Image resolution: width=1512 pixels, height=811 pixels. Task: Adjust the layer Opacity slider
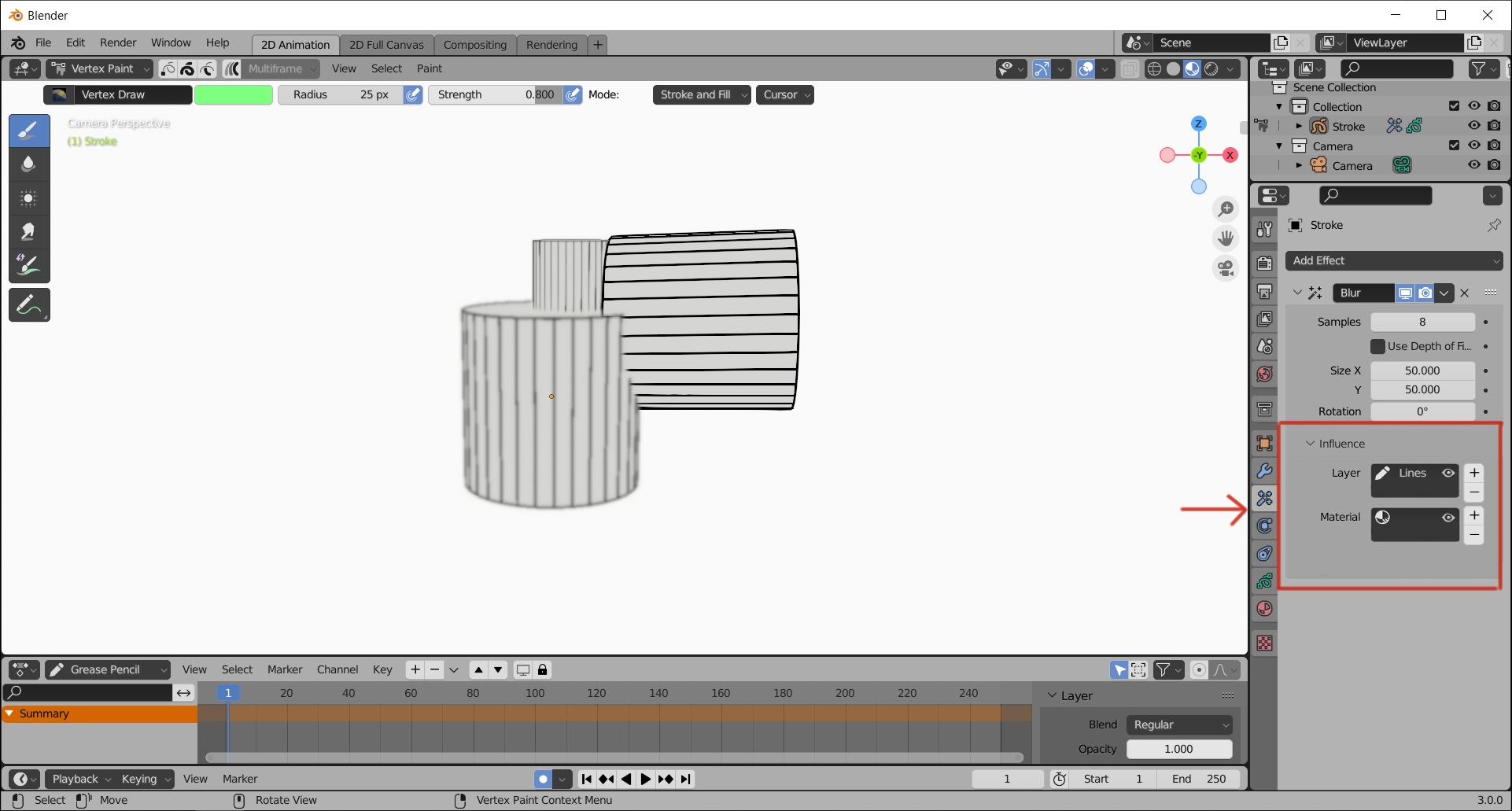[1179, 749]
